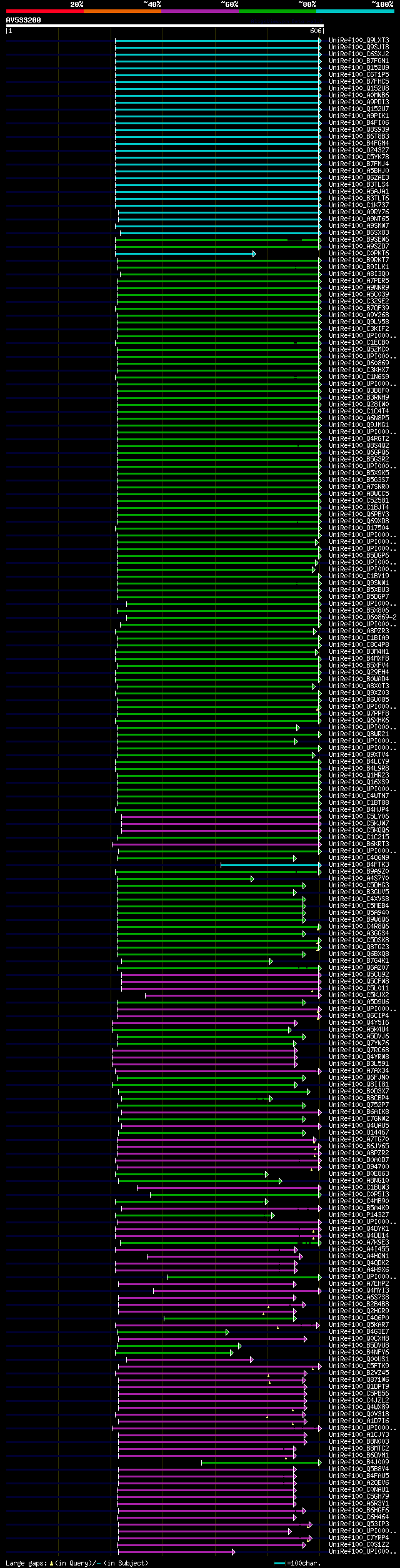Select label UniRef100_A4S7Y0
The height and width of the screenshot is (1568, 400).
click(359, 879)
